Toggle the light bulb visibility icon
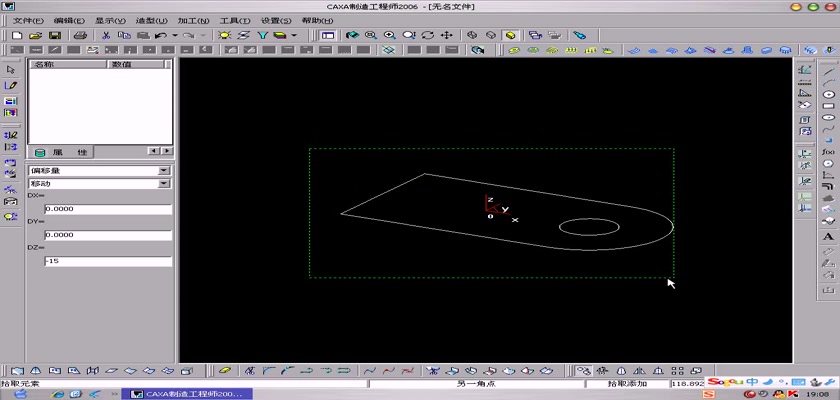 [224, 35]
